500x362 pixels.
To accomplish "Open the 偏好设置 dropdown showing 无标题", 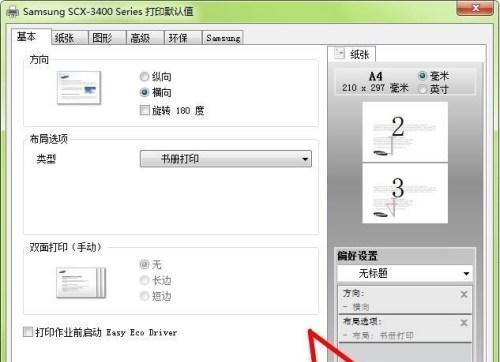I will (x=405, y=273).
